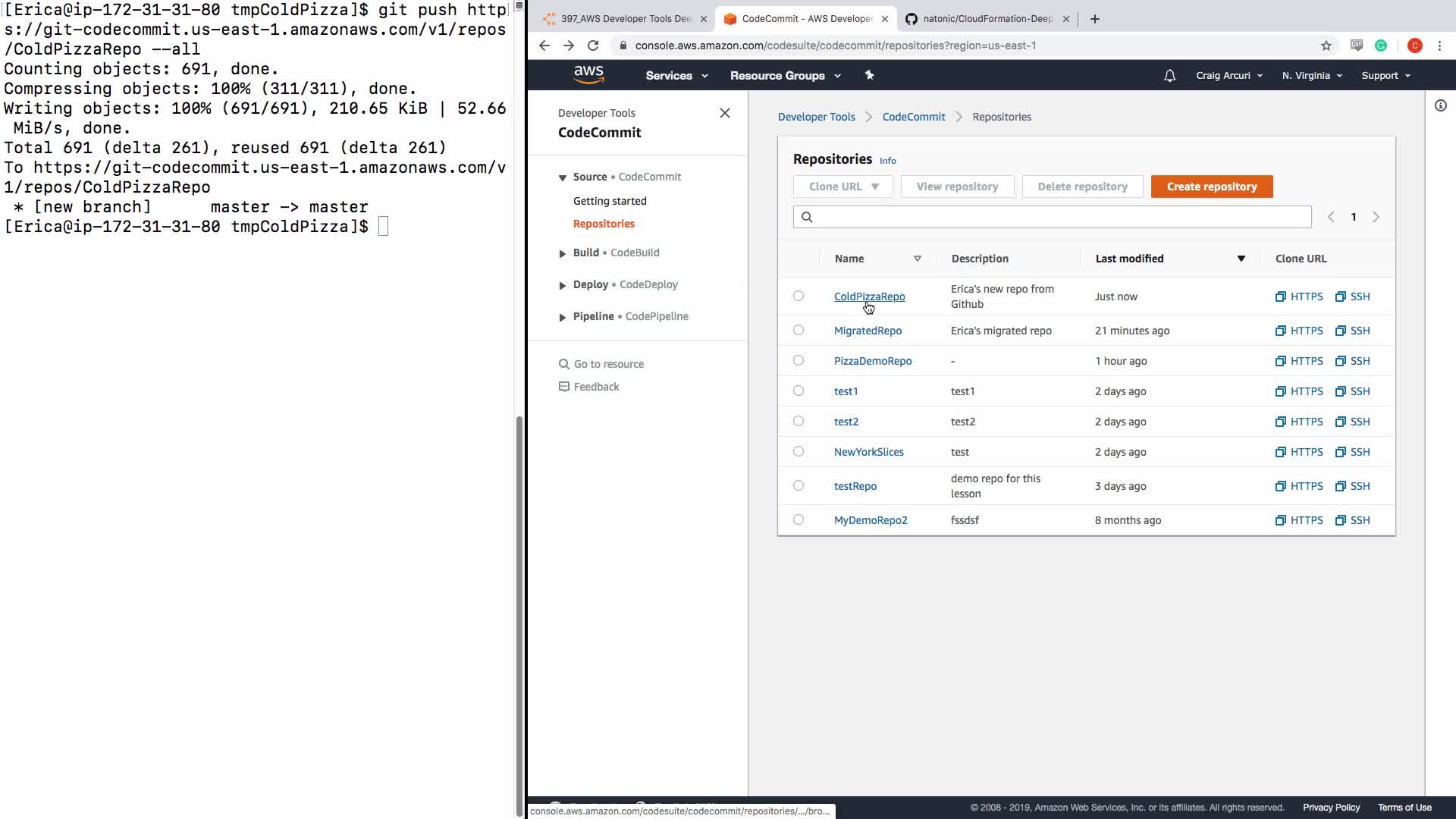
Task: Click the Create repository button
Action: (1211, 187)
